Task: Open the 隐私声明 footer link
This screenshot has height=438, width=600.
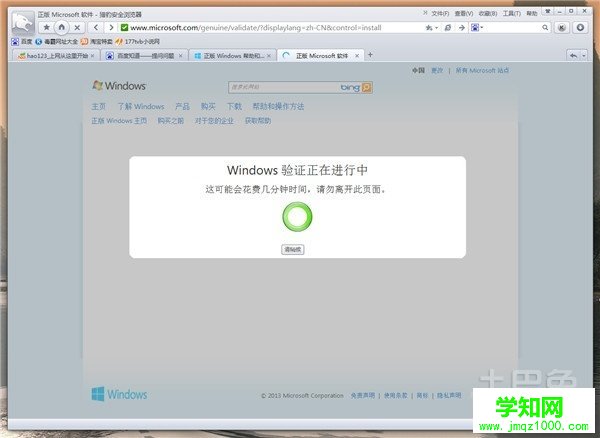Action: tap(449, 396)
